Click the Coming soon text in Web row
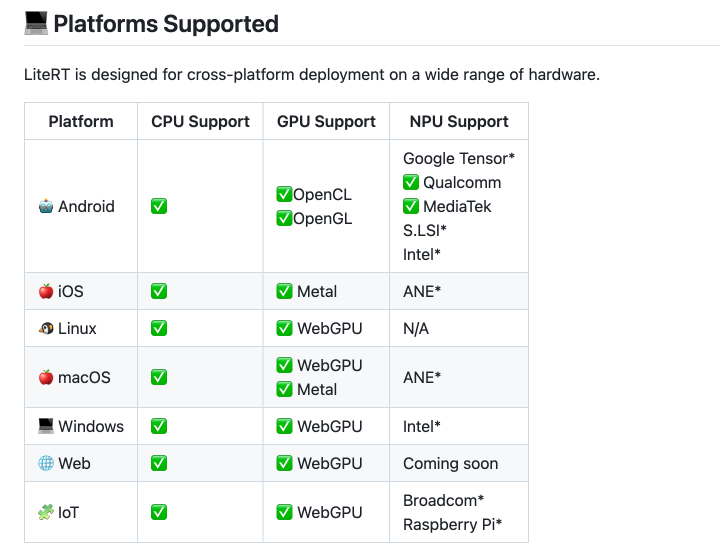This screenshot has width=720, height=558. pyautogui.click(x=450, y=464)
